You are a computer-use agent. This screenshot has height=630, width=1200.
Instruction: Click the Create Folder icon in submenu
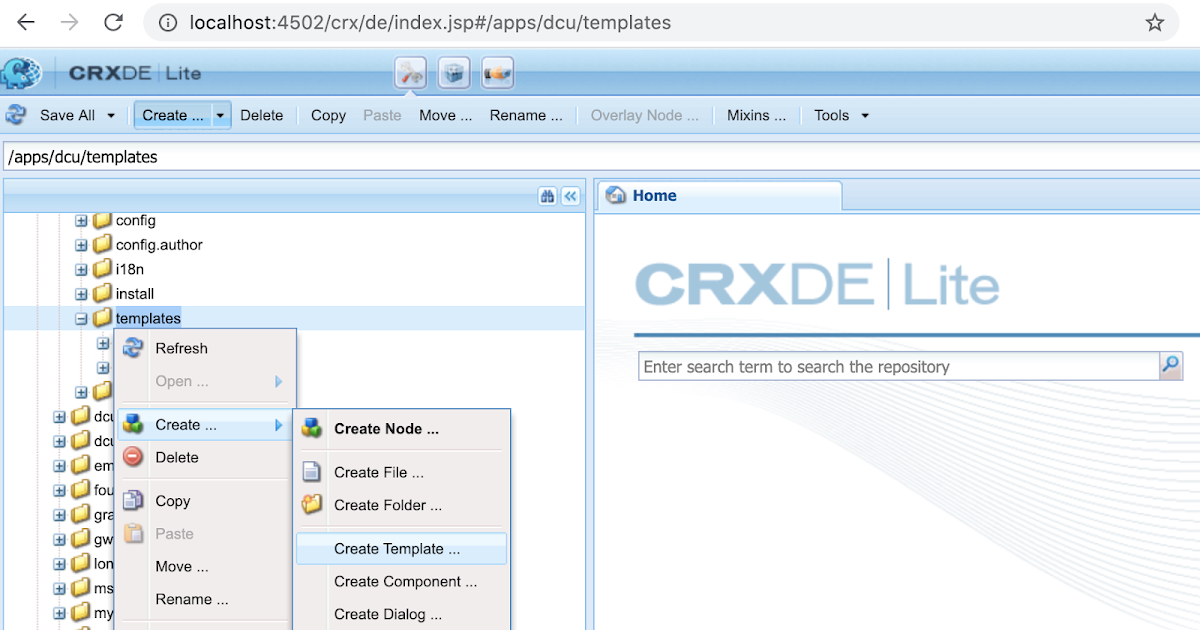pos(312,505)
